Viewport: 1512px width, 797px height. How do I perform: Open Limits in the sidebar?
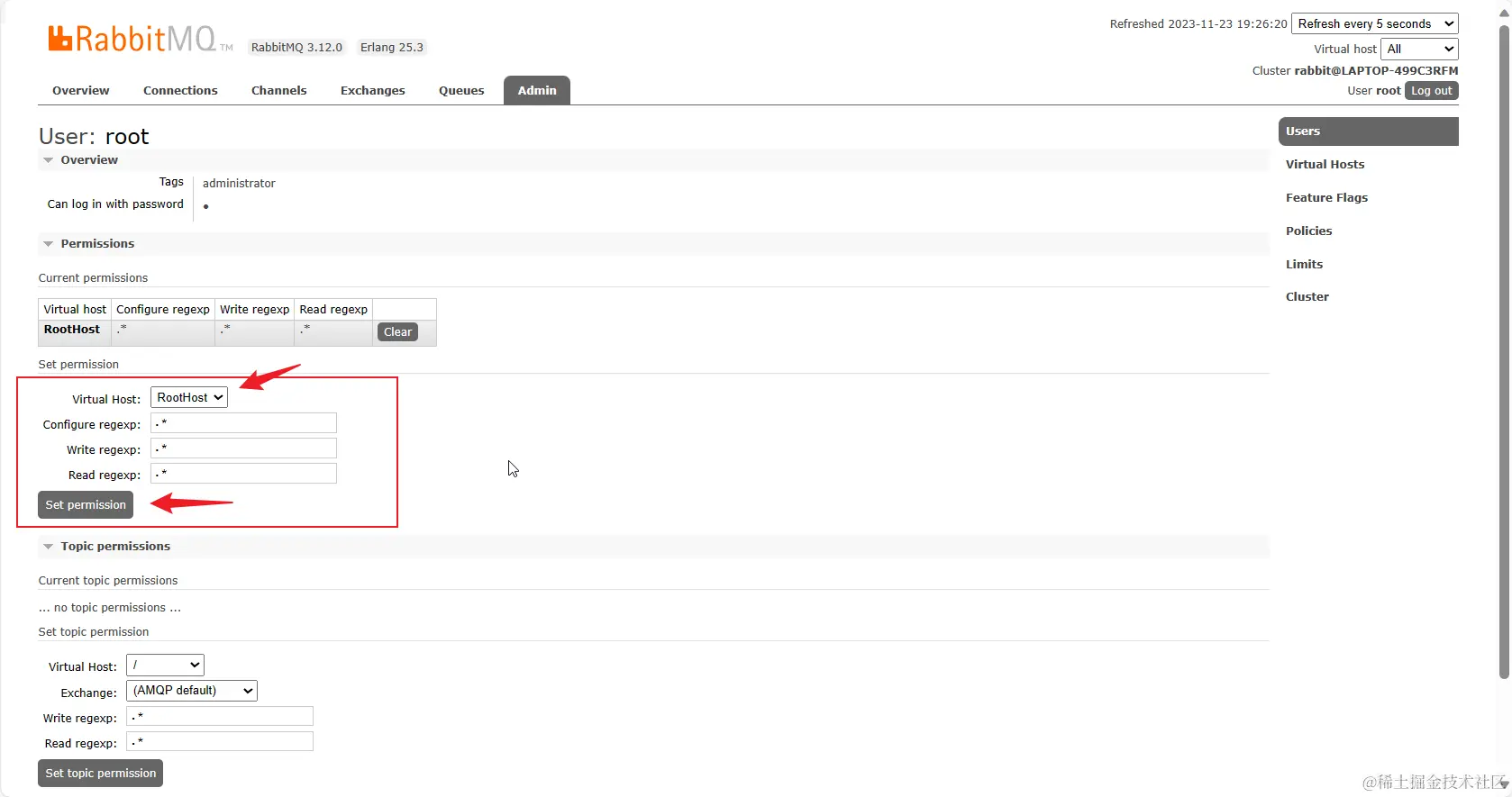1304,264
